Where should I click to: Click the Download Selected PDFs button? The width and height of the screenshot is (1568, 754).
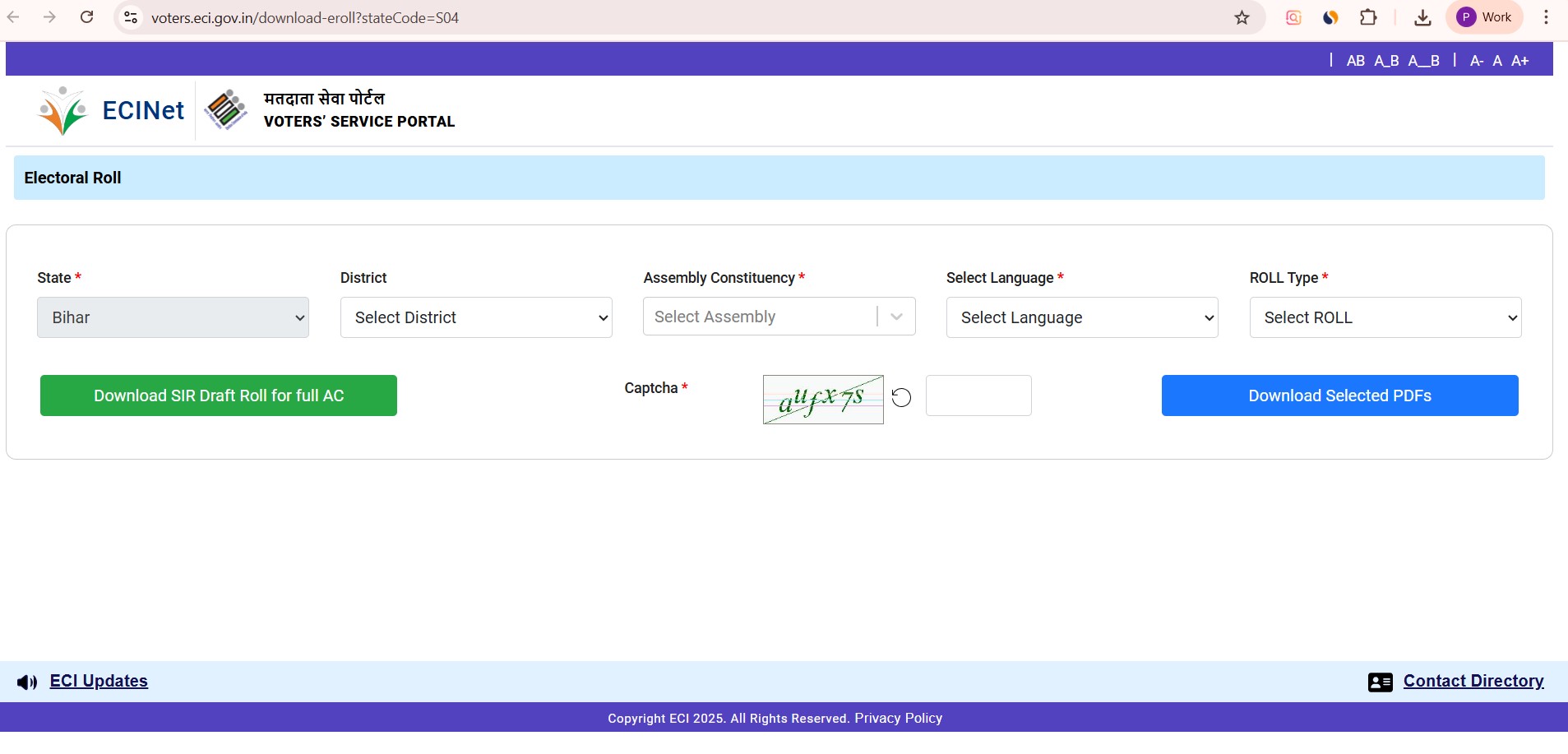click(1339, 396)
